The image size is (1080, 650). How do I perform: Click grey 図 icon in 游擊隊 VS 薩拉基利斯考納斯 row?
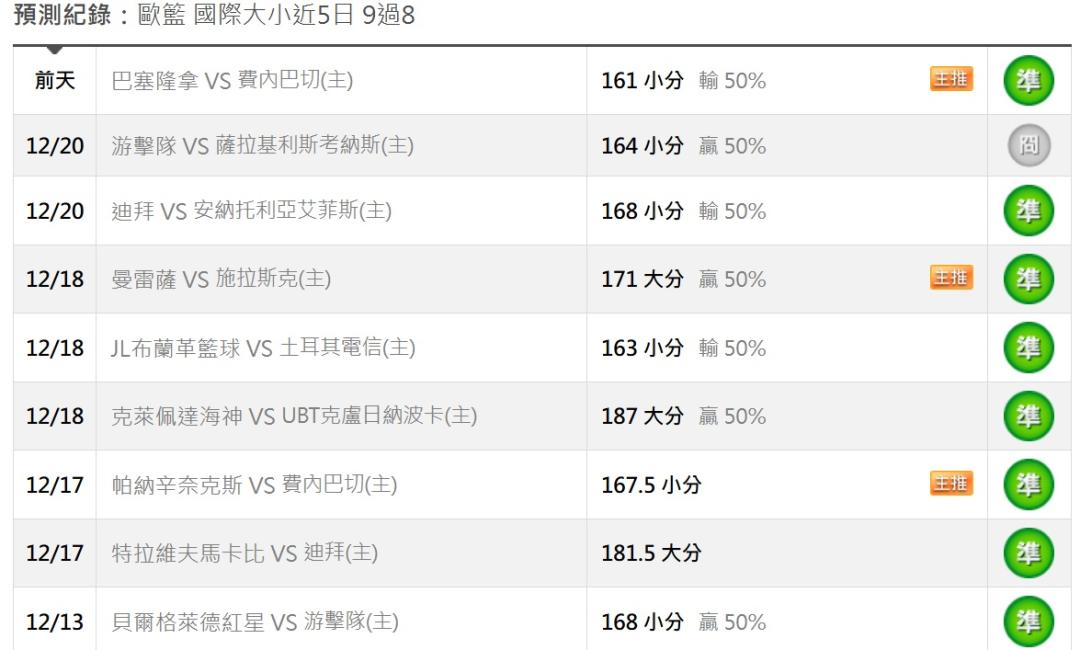(1028, 147)
